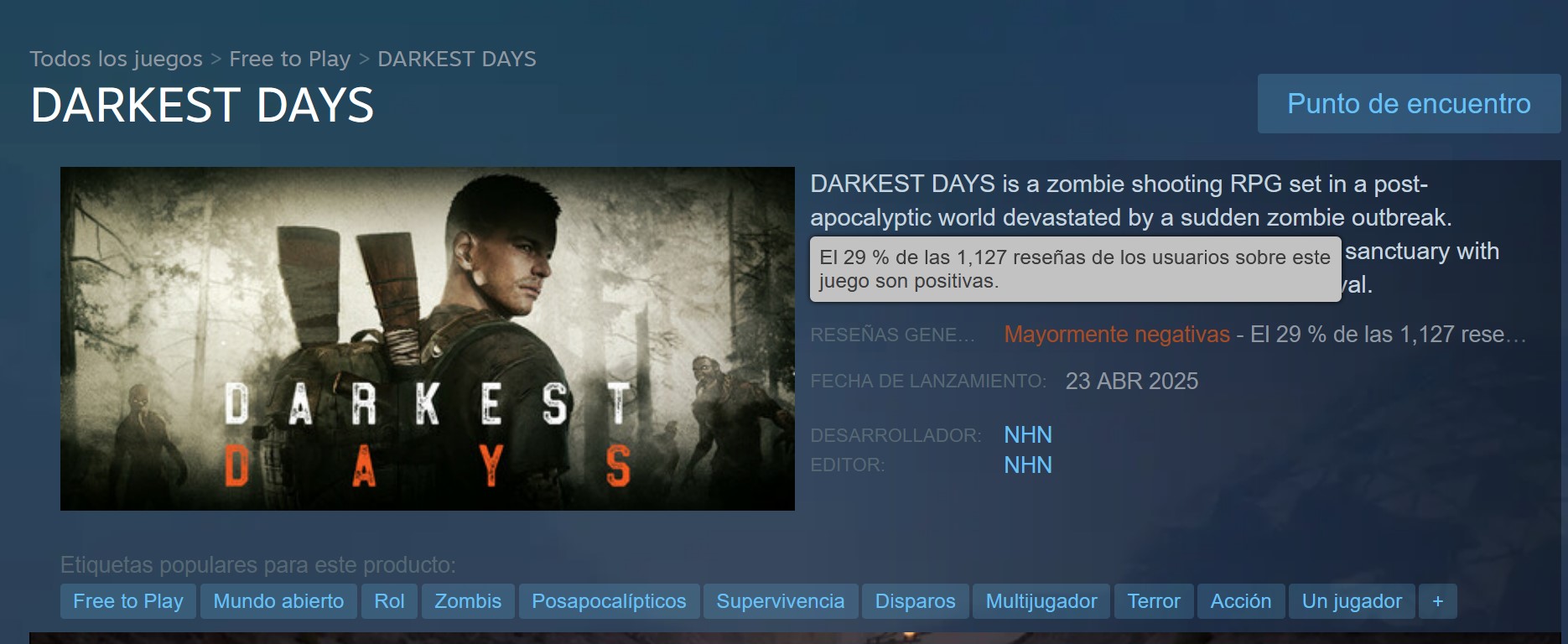Select the Zombis tag
The image size is (1568, 644).
468,601
